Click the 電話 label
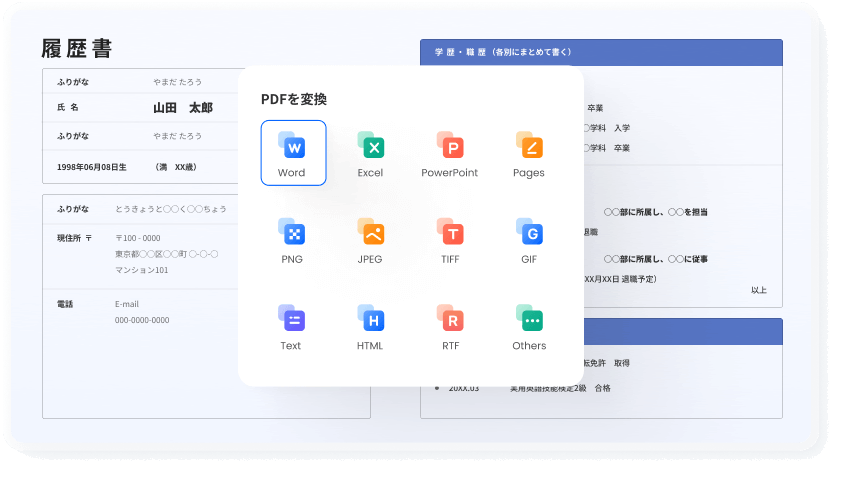 pos(65,304)
